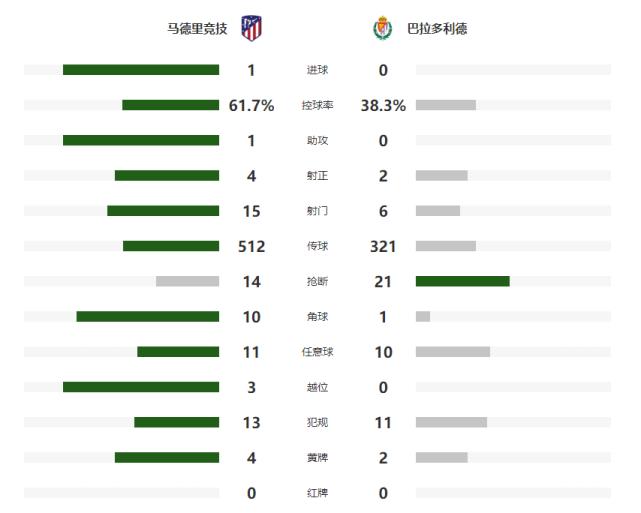This screenshot has width=641, height=513.
Task: Select the 任意球 stat label
Action: tap(317, 352)
